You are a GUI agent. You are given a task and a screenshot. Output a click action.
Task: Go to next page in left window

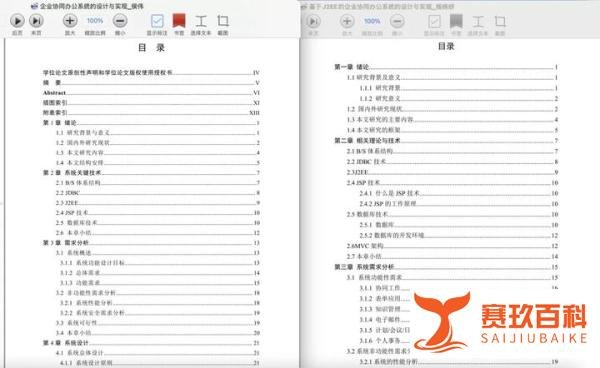[x=17, y=21]
